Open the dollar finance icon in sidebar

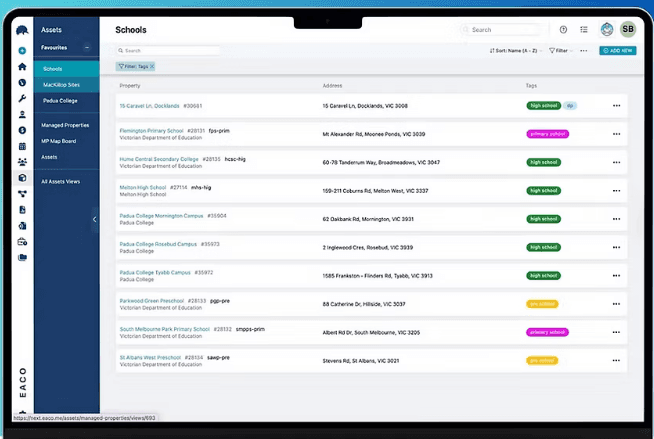tap(22, 130)
